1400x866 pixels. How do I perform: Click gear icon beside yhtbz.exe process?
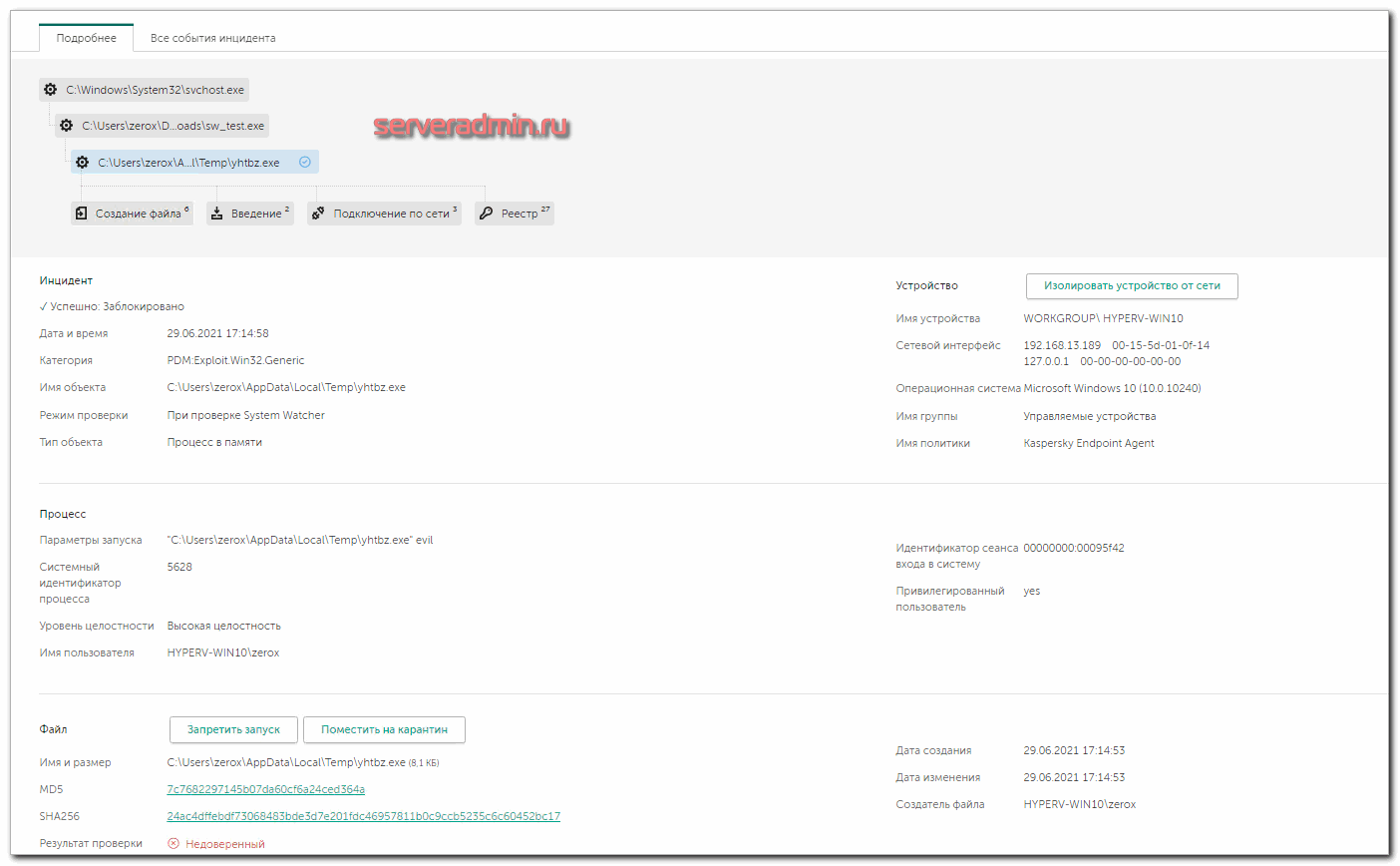tap(83, 163)
